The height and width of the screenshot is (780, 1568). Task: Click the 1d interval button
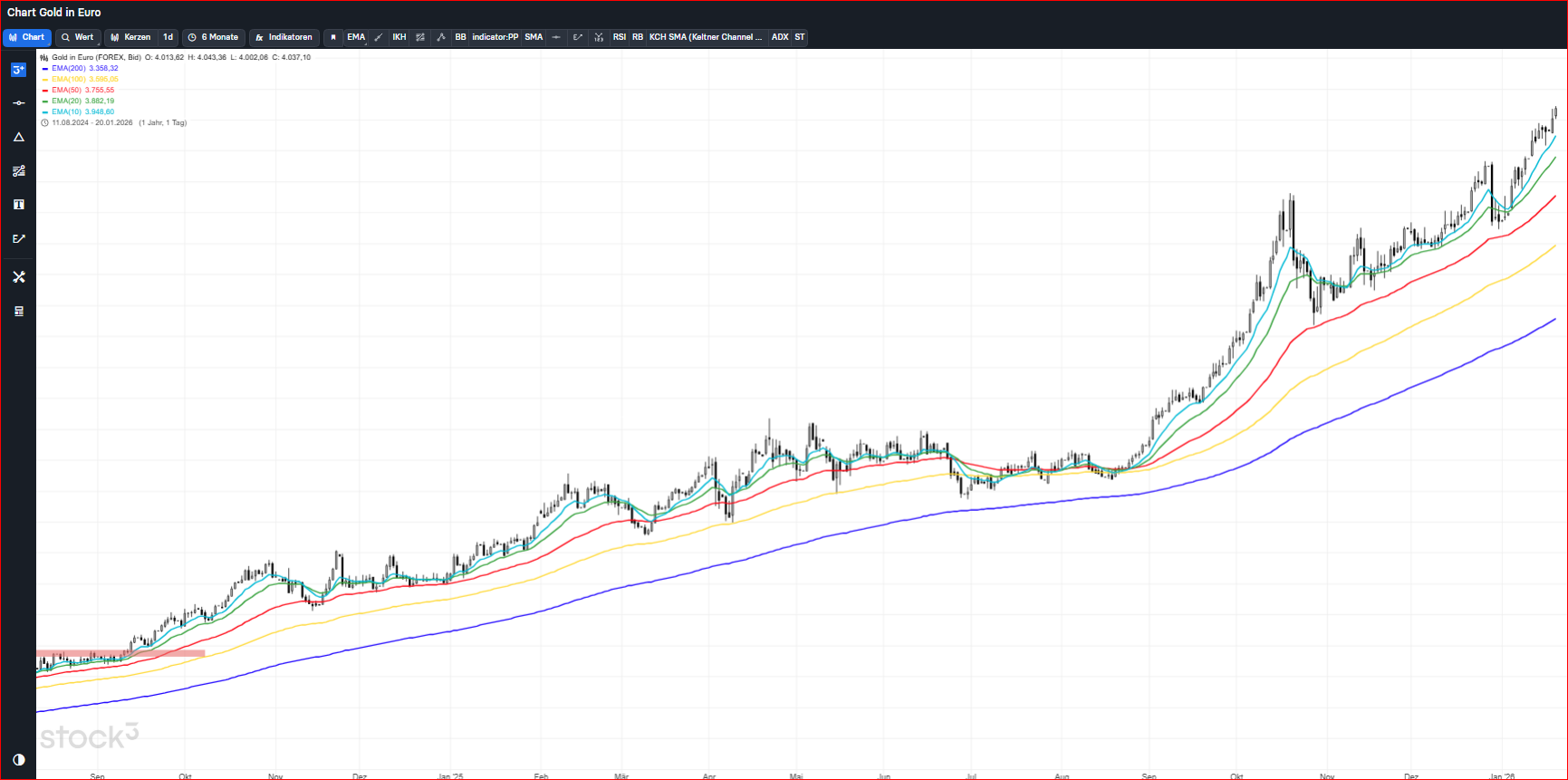(168, 37)
